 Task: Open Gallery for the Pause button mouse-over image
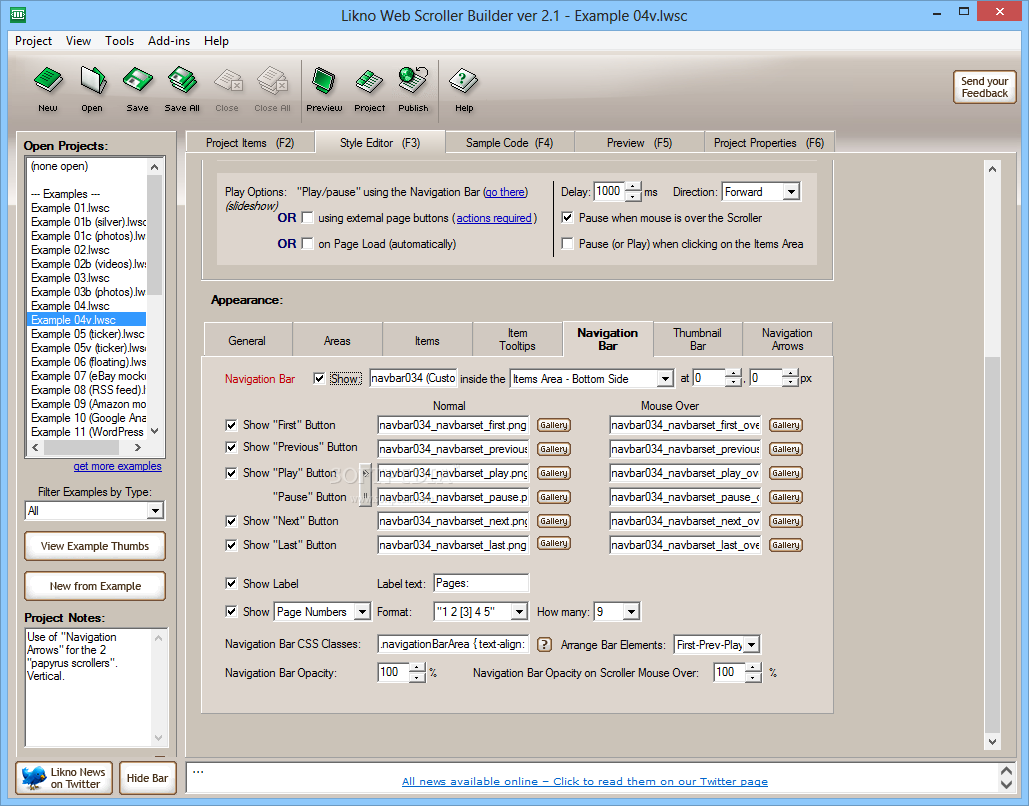(x=786, y=497)
